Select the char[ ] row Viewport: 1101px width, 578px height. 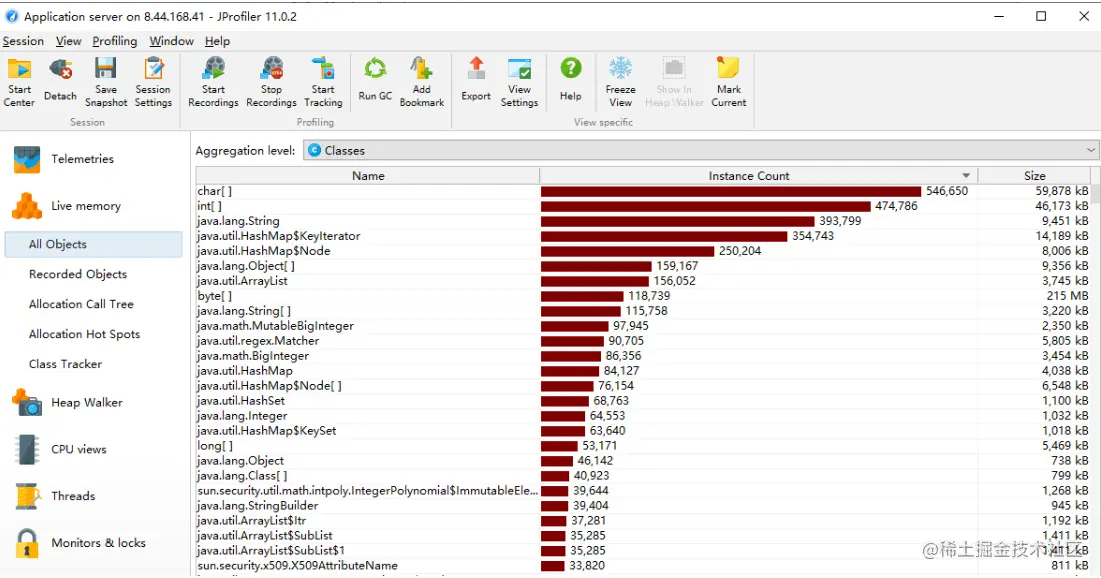pos(643,191)
